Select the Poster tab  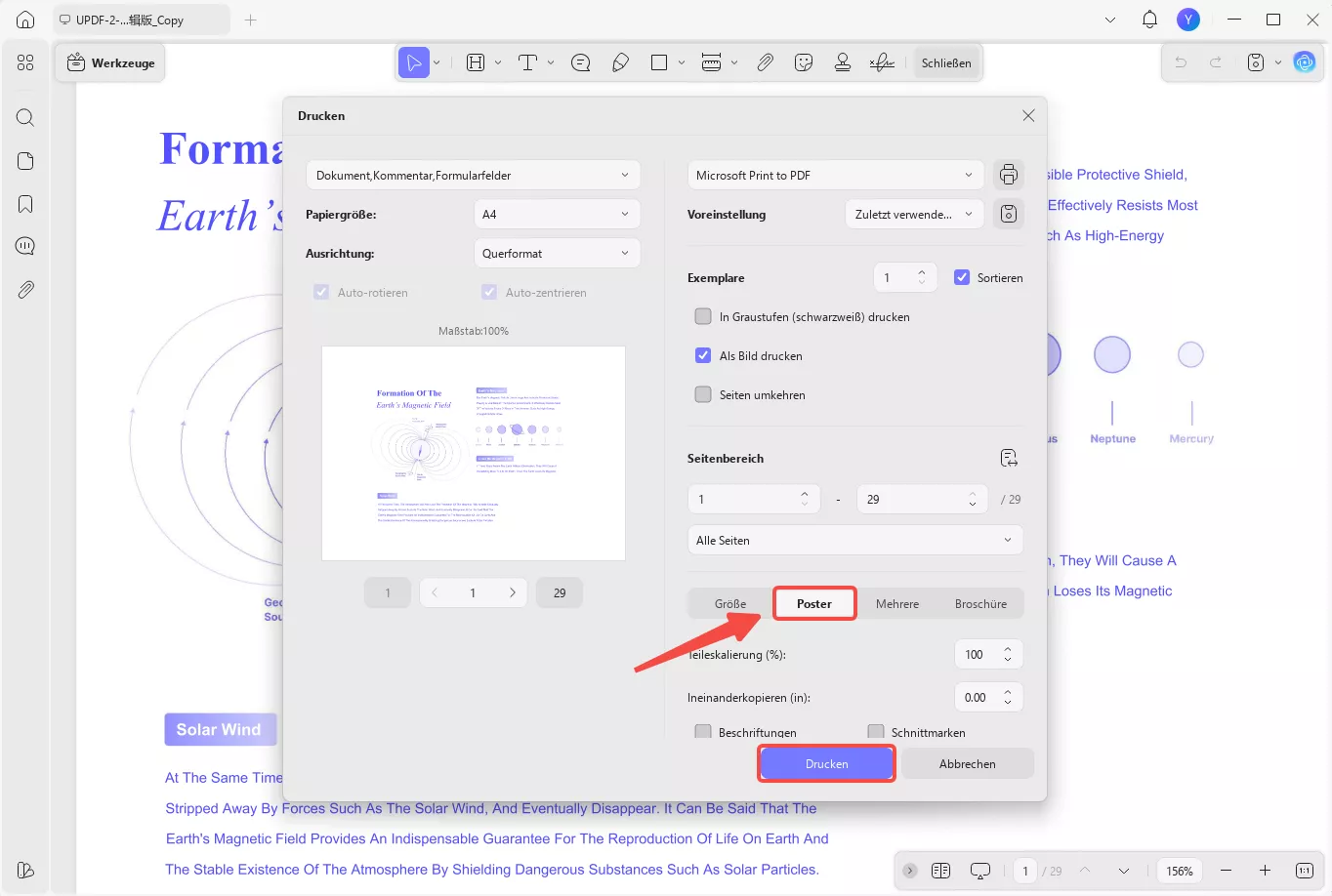click(x=814, y=603)
